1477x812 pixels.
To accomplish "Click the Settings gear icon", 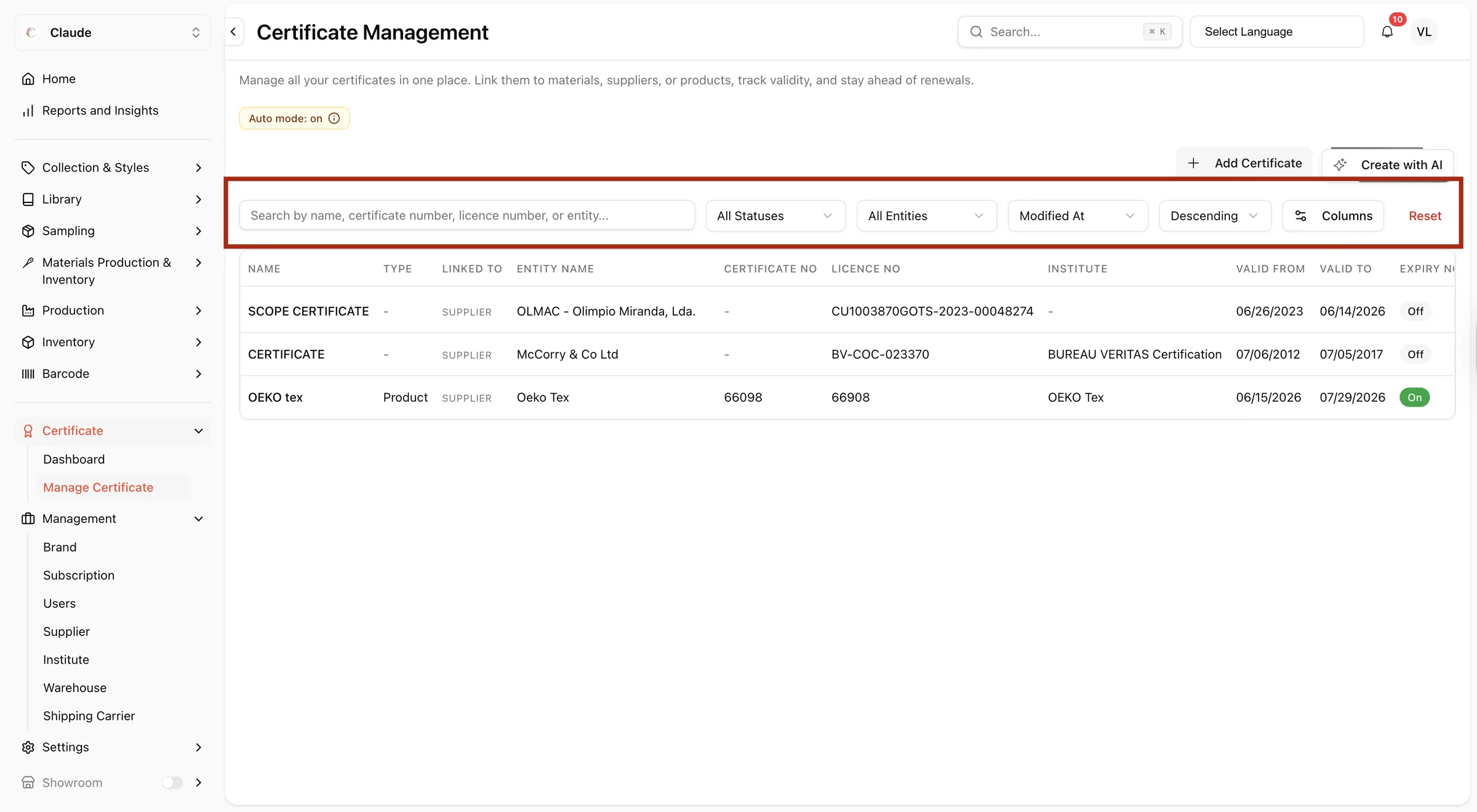I will [x=28, y=747].
